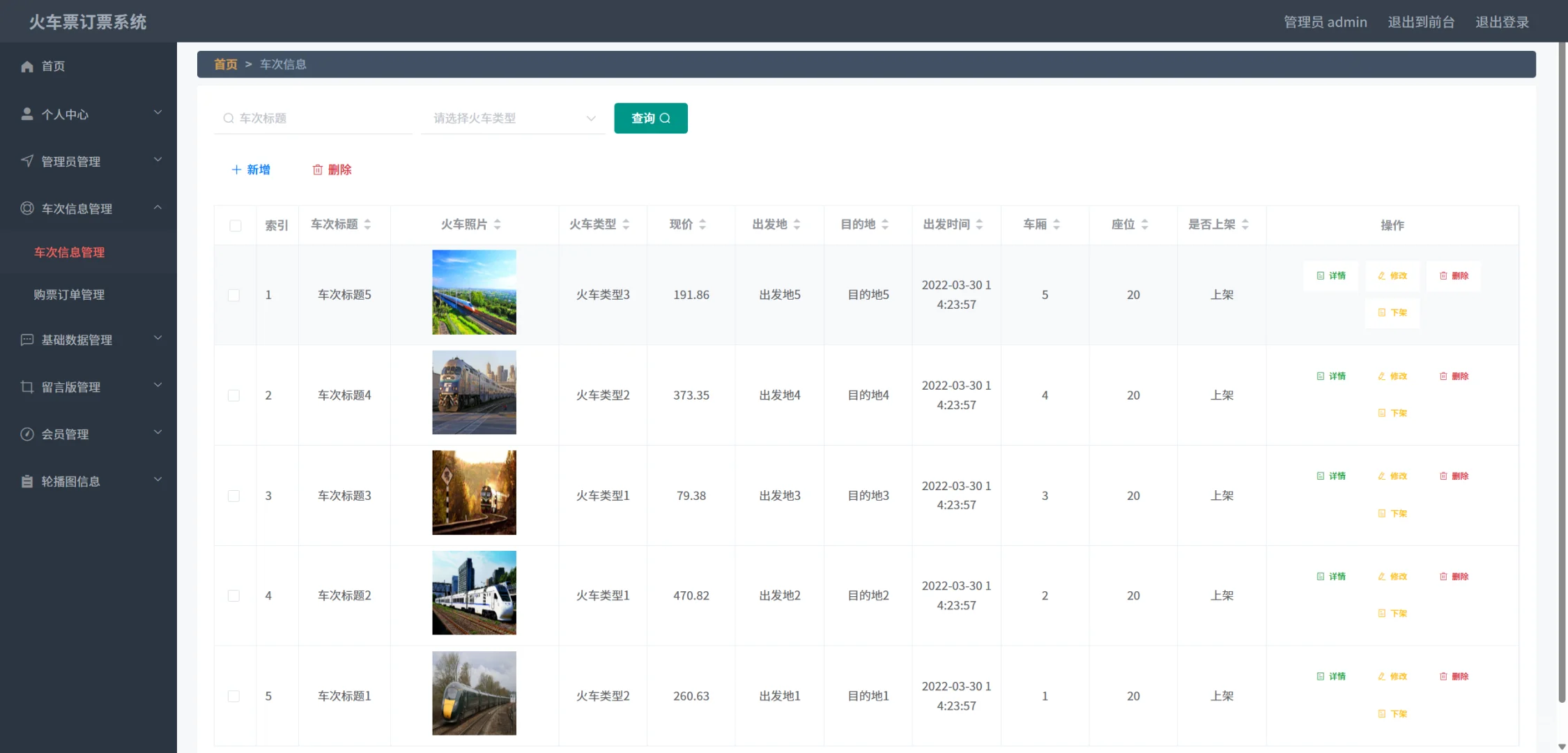Viewport: 1568px width, 753px height.
Task: Click the home icon beside 首页
Action: (x=27, y=66)
